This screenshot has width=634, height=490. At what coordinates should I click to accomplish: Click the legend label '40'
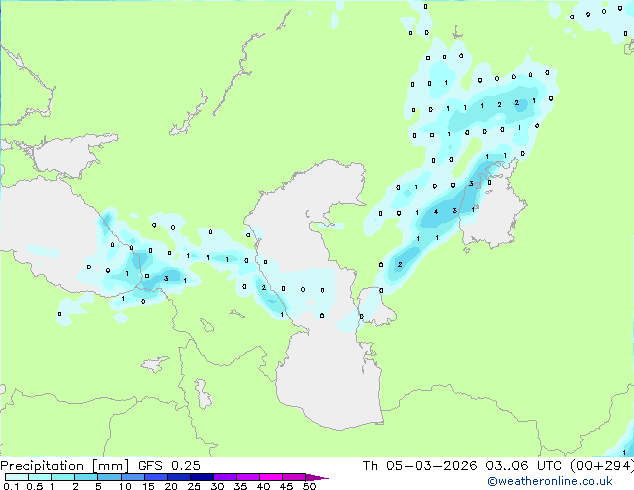pos(263,486)
